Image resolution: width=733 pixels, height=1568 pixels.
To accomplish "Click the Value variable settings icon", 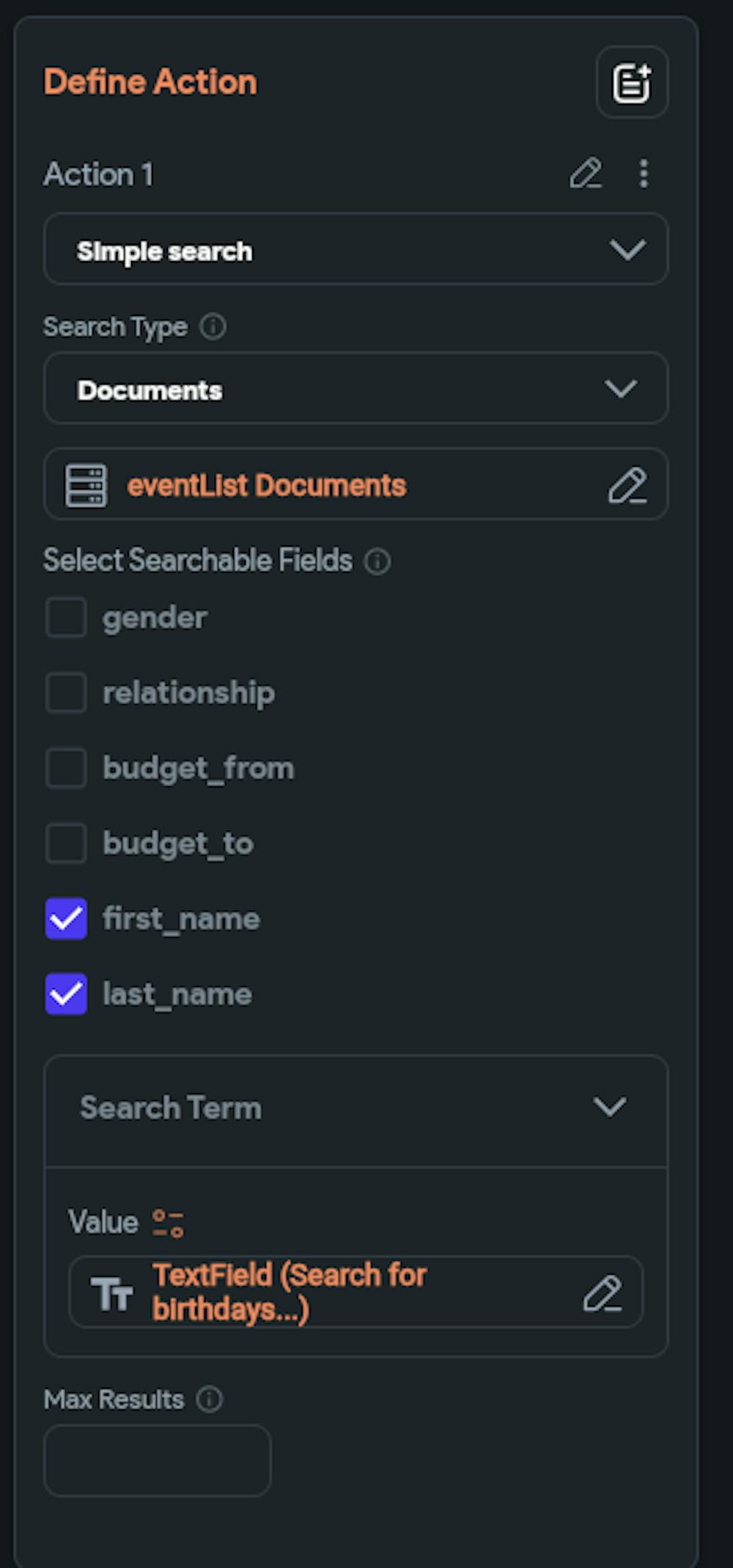I will point(168,1223).
